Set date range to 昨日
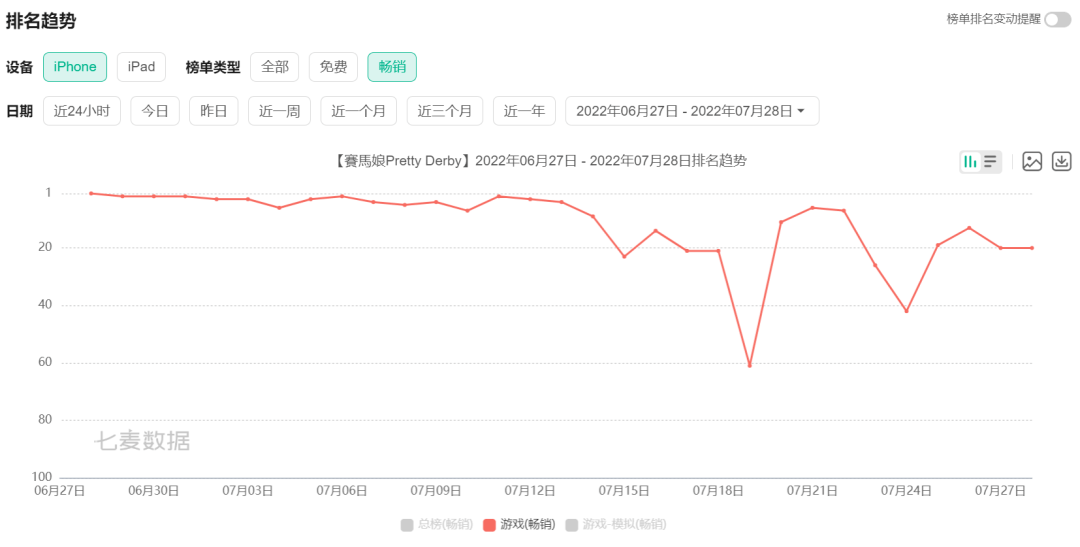This screenshot has height=547, width=1080. coord(214,111)
